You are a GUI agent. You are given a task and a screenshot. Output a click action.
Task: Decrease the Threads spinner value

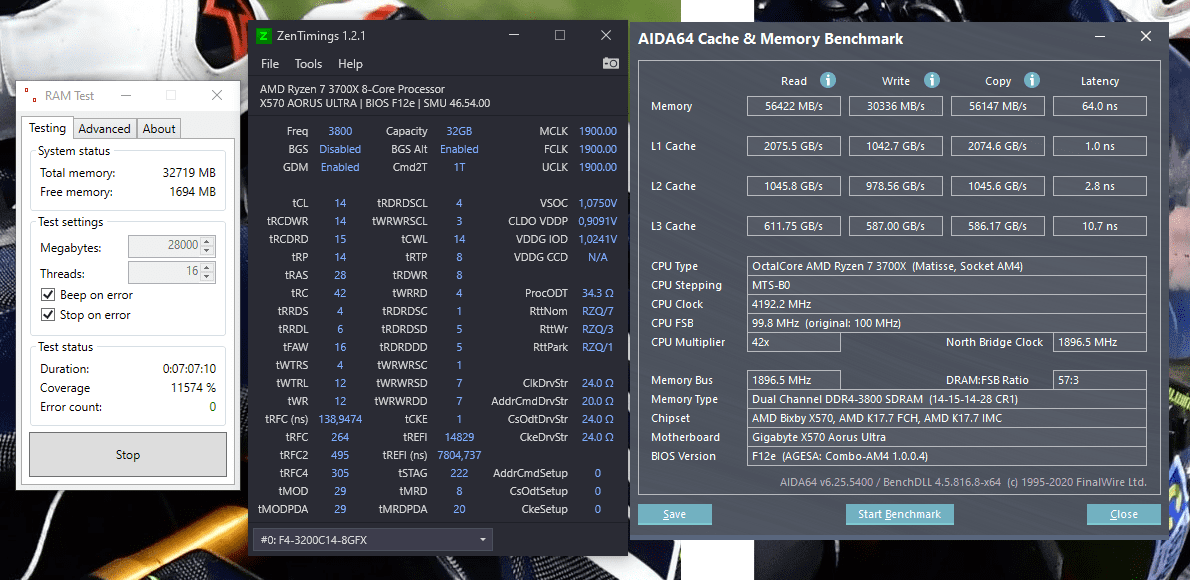point(209,276)
